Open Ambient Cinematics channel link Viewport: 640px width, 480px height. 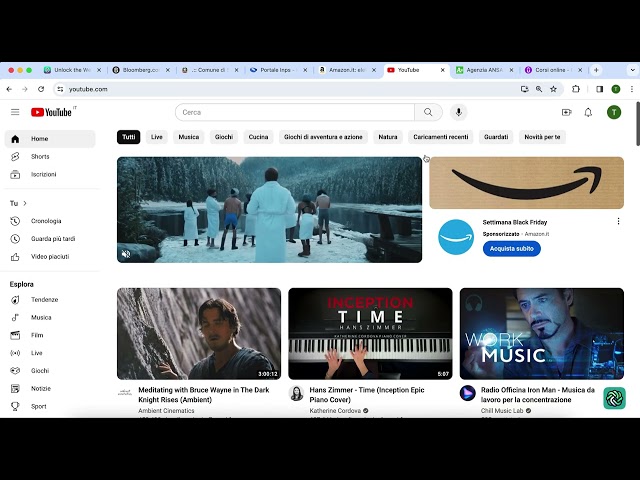tap(166, 411)
